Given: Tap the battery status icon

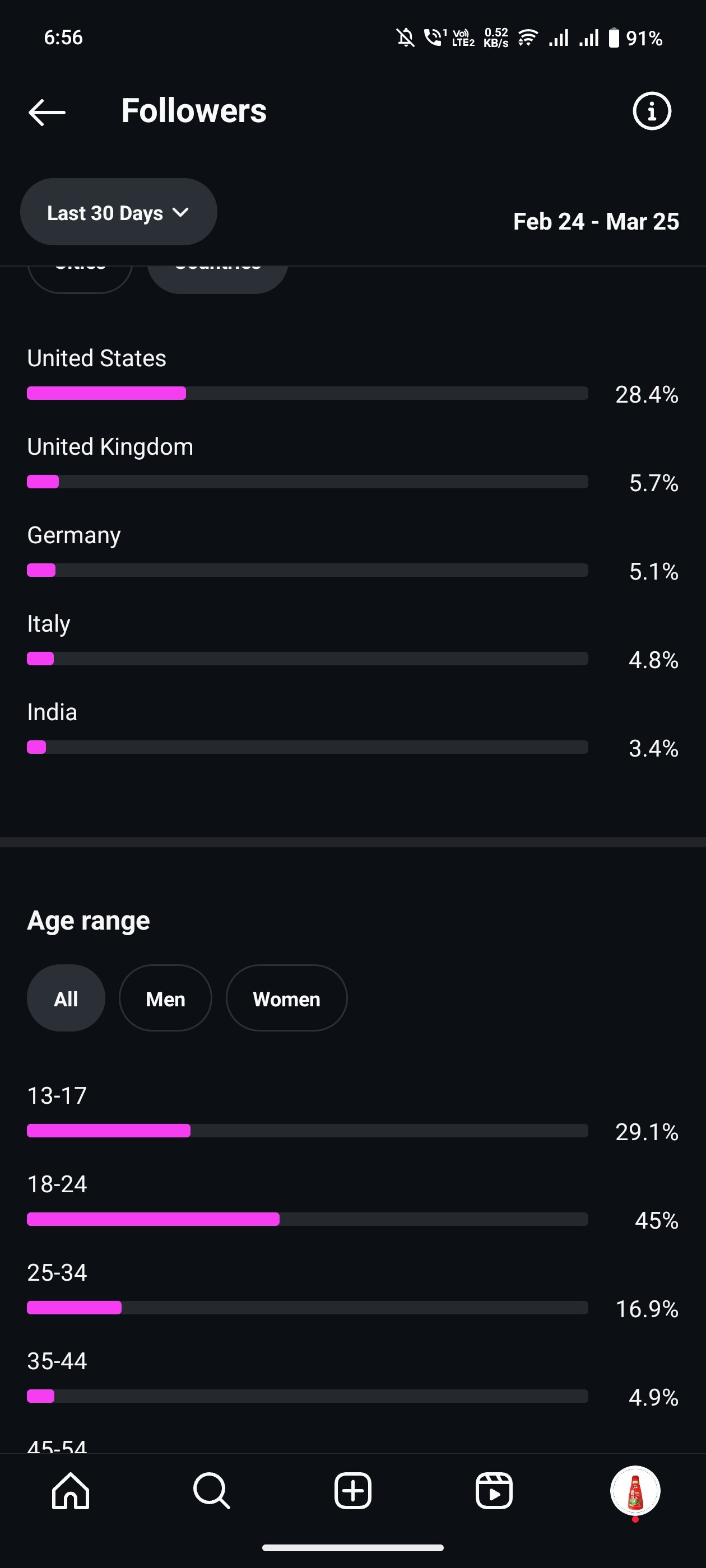Looking at the screenshot, I should 614,38.
